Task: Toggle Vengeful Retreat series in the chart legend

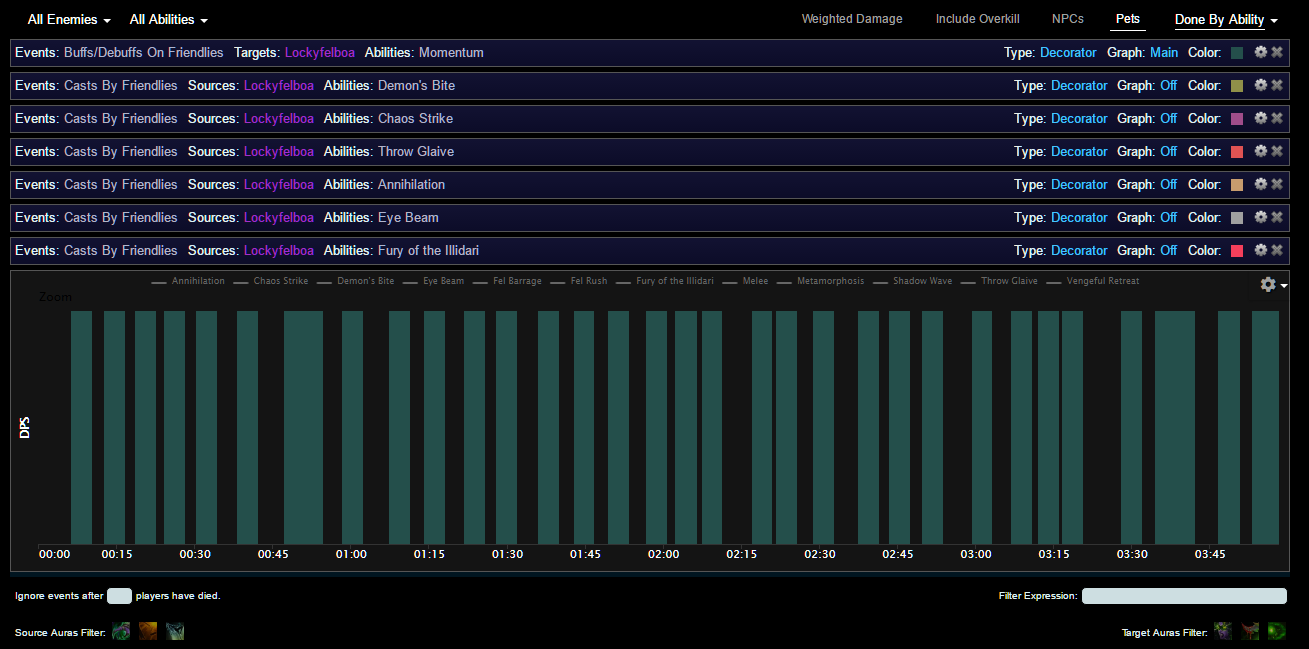Action: (x=1093, y=281)
